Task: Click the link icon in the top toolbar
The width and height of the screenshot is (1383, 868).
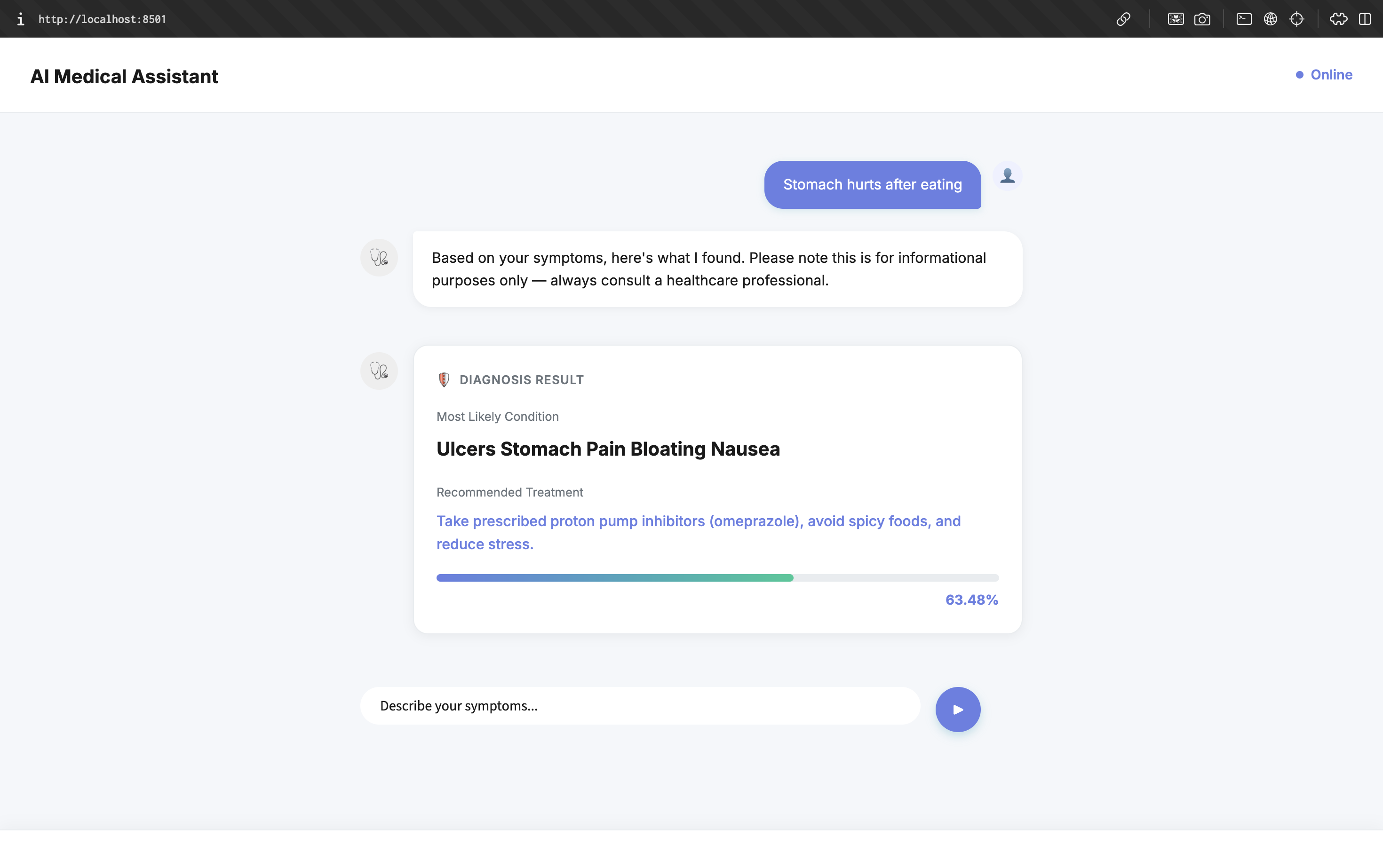Action: tap(1123, 19)
